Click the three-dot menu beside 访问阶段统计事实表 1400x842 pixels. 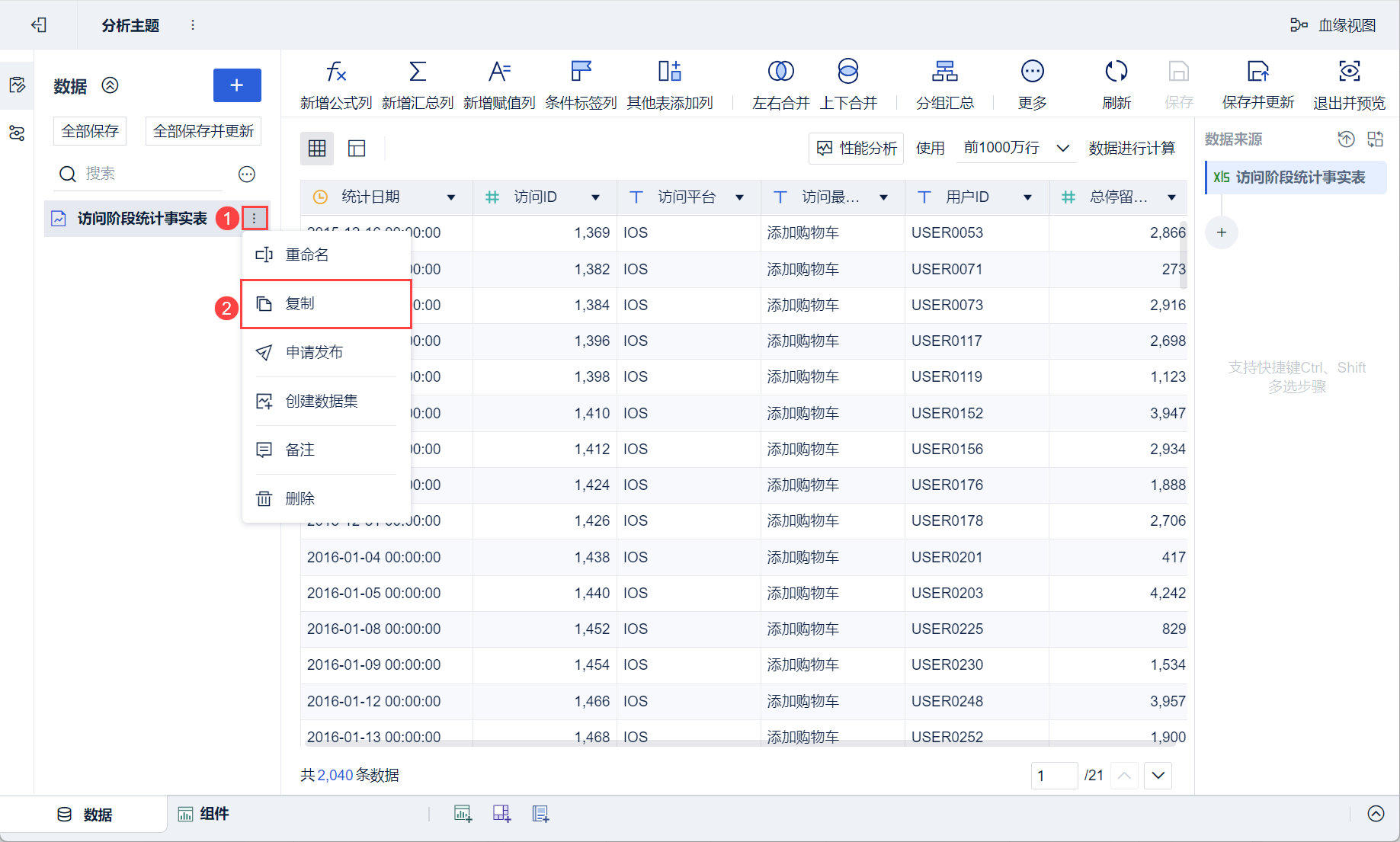coord(255,219)
